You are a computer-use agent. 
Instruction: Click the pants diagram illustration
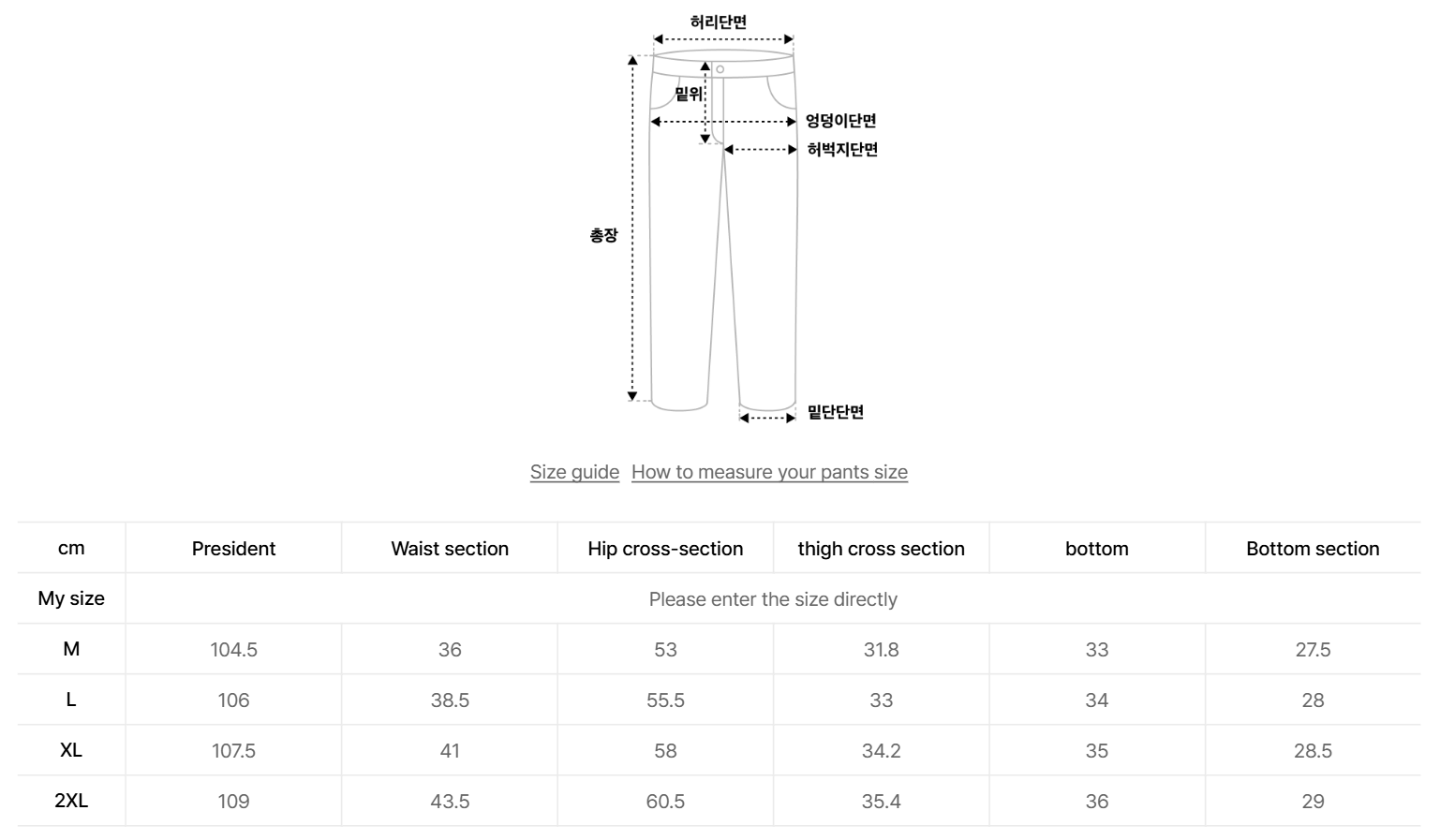coord(723,234)
